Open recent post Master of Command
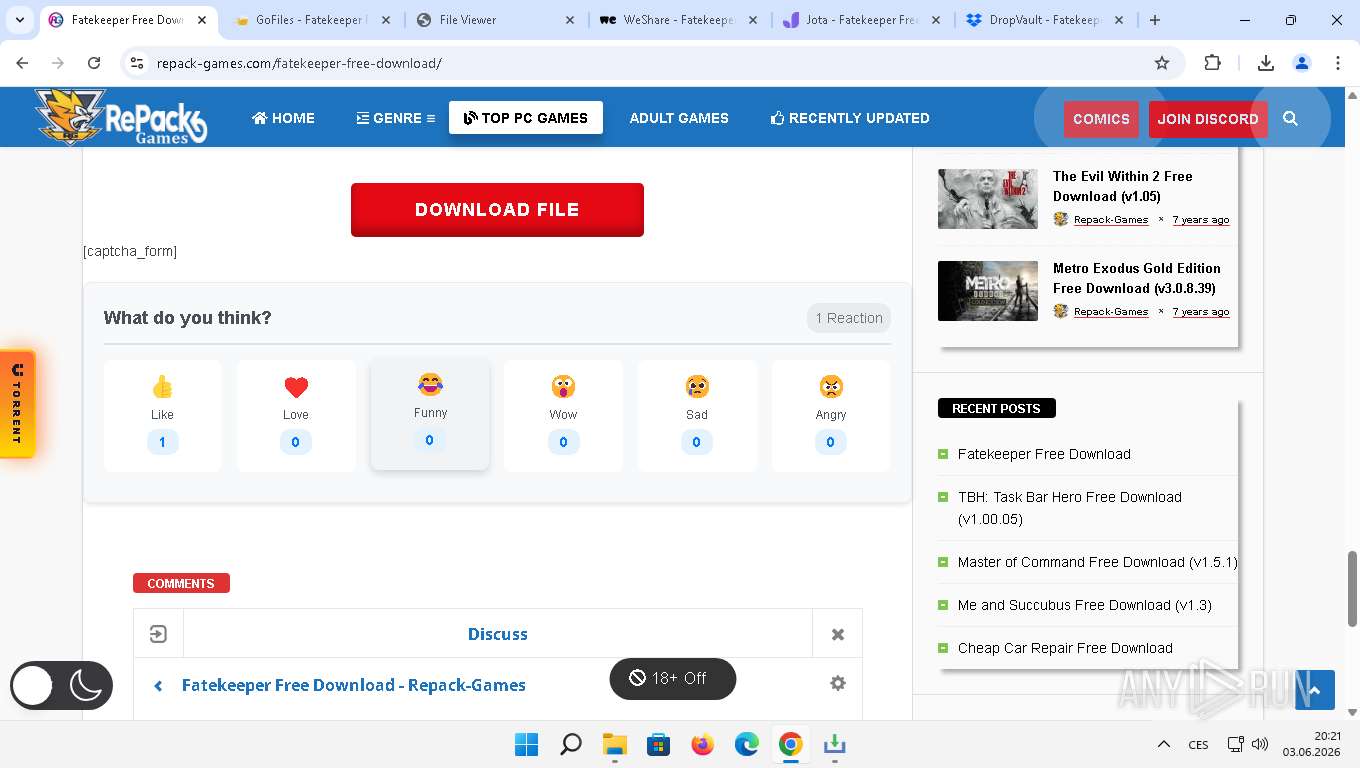This screenshot has width=1360, height=768. point(1098,562)
